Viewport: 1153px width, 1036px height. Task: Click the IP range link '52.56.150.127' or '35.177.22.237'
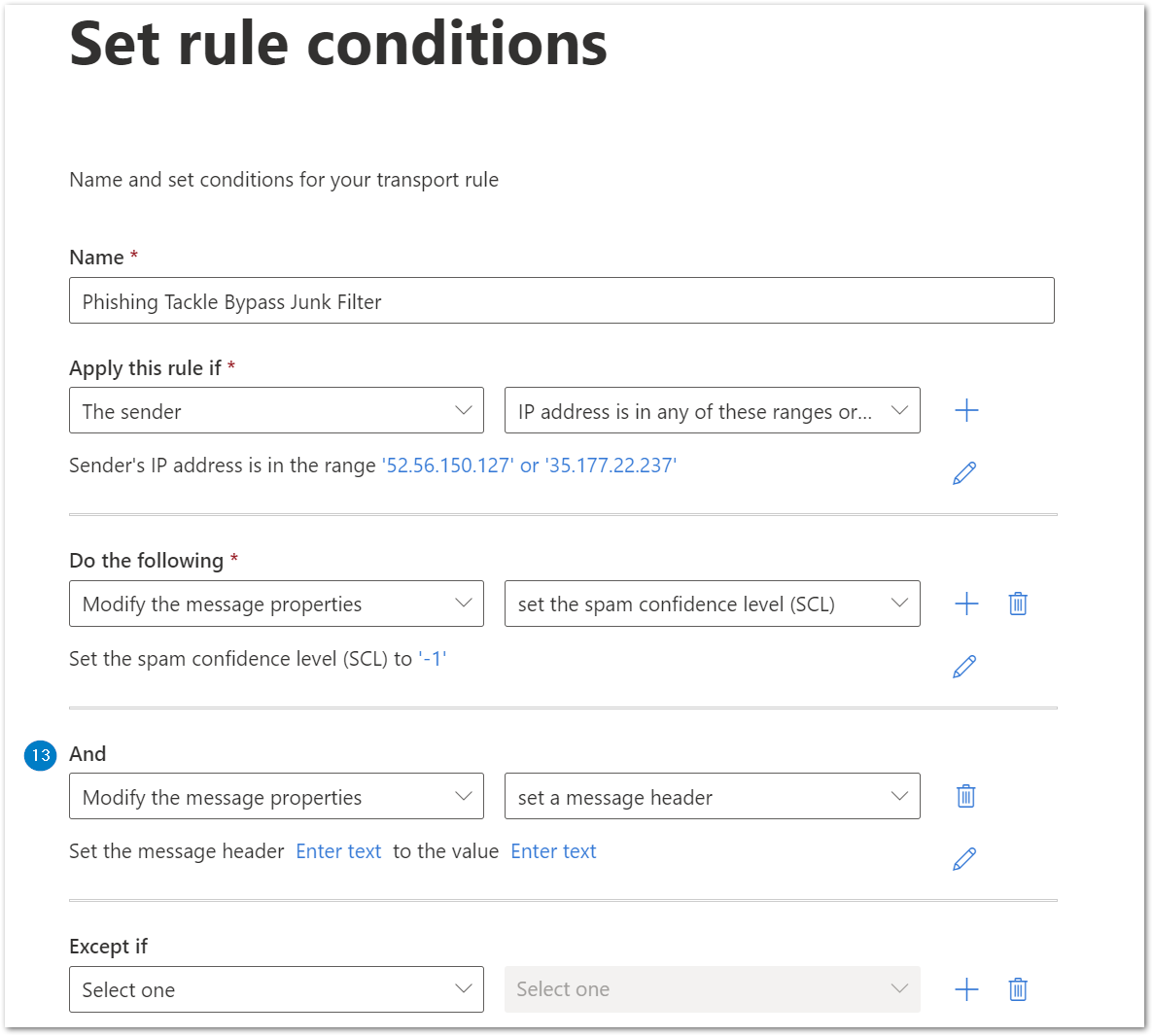click(x=529, y=466)
